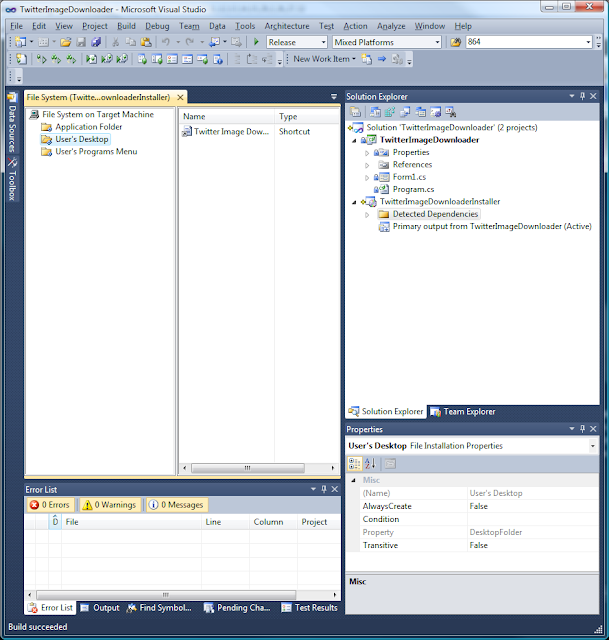
Task: Toggle auto-hide pin on Error List panel
Action: pyautogui.click(x=324, y=489)
